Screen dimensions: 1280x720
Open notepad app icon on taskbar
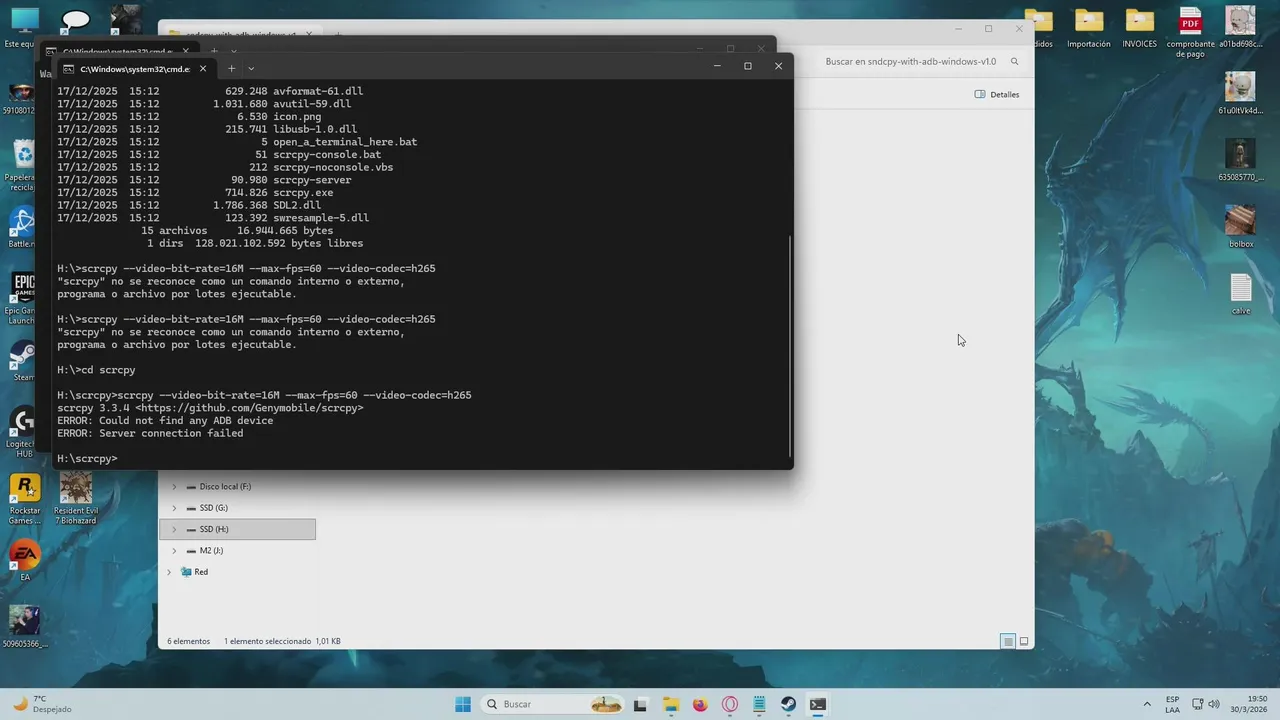759,704
